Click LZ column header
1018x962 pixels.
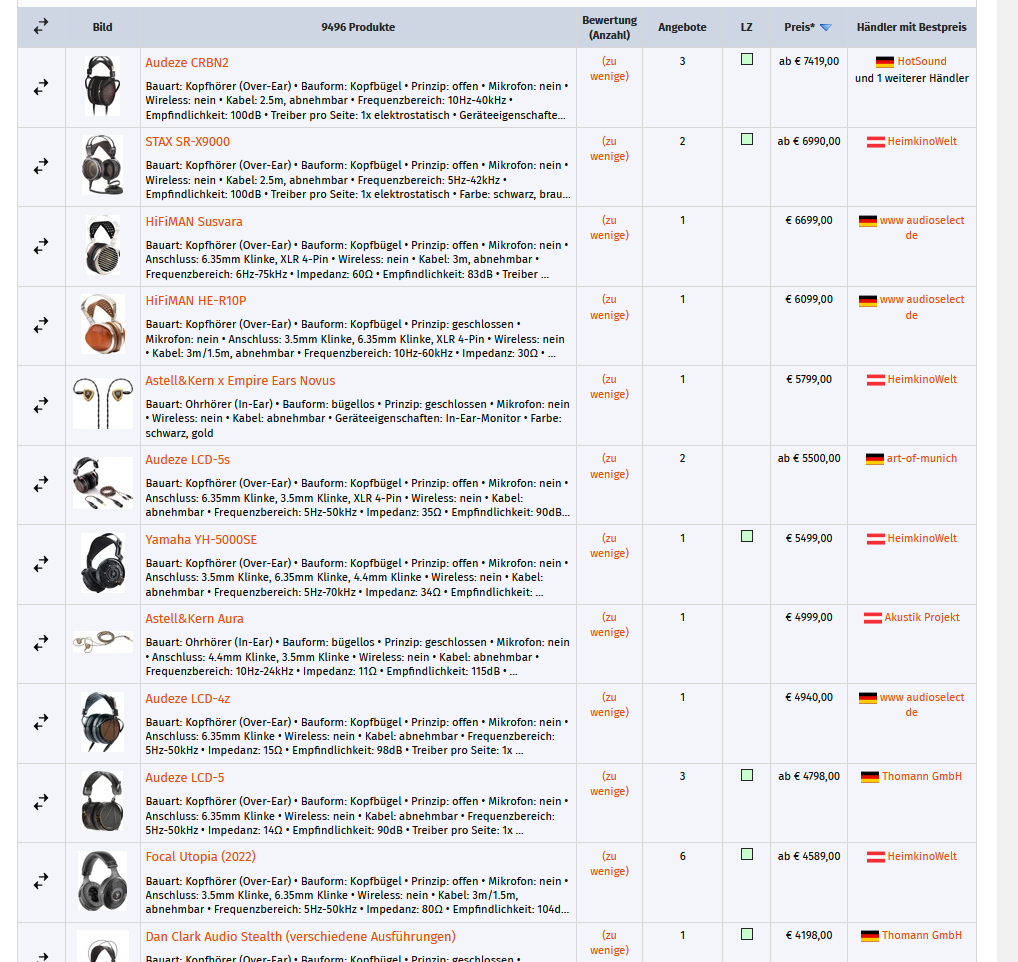click(747, 27)
